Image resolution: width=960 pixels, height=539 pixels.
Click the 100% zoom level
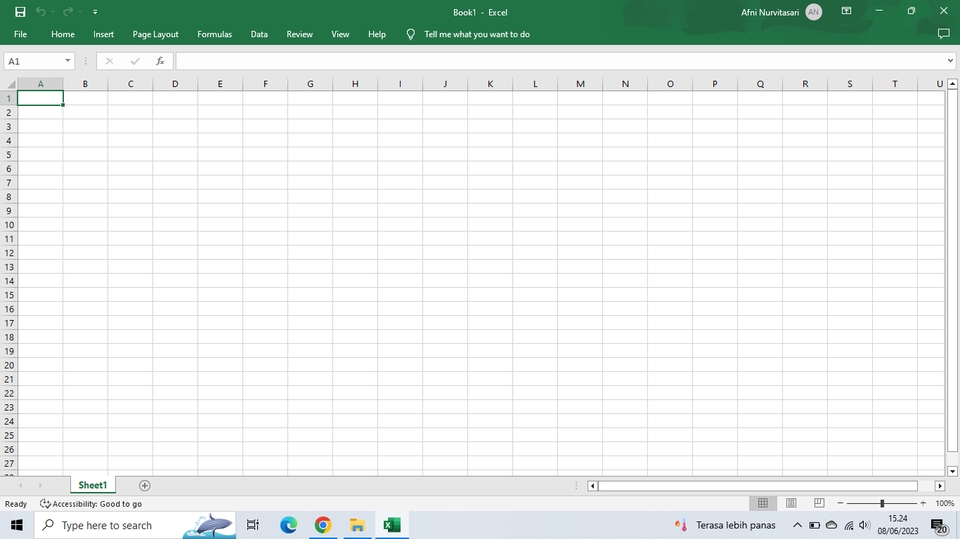[x=945, y=503]
